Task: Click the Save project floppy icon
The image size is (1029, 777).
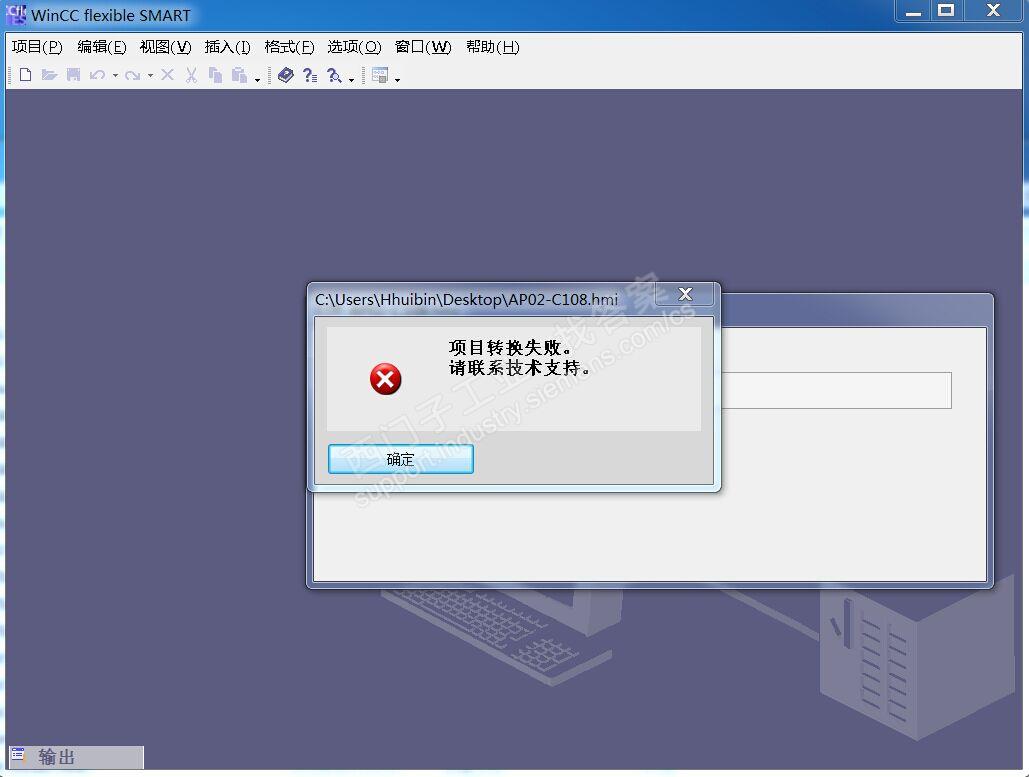Action: [x=74, y=75]
